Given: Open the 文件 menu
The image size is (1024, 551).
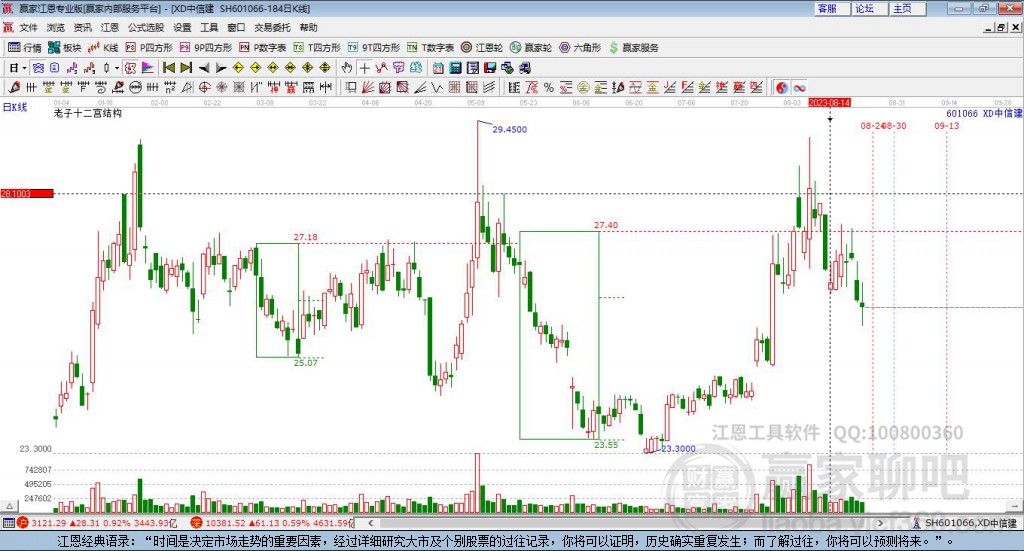Looking at the screenshot, I should click(x=28, y=27).
